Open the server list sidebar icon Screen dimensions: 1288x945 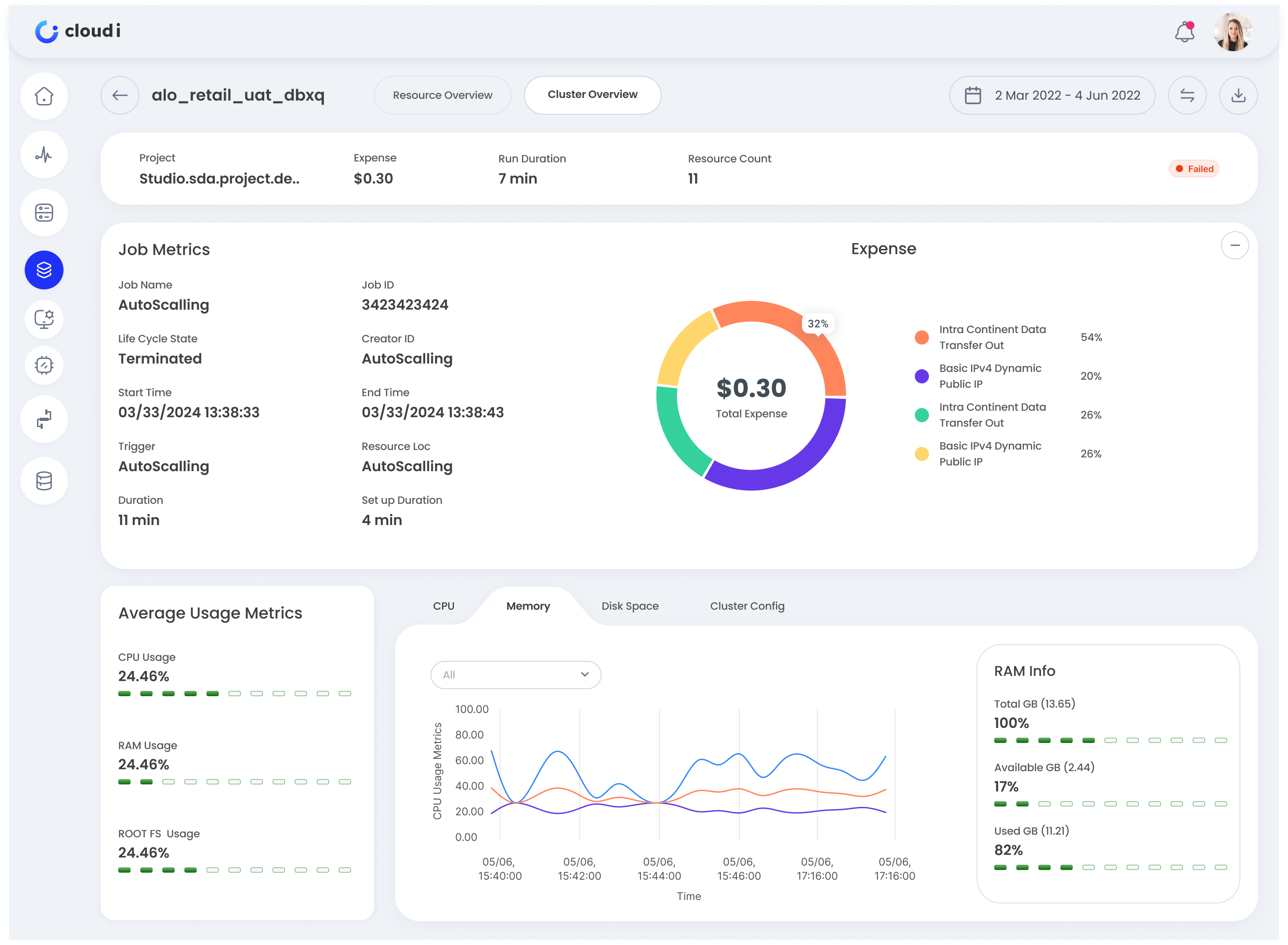tap(44, 213)
